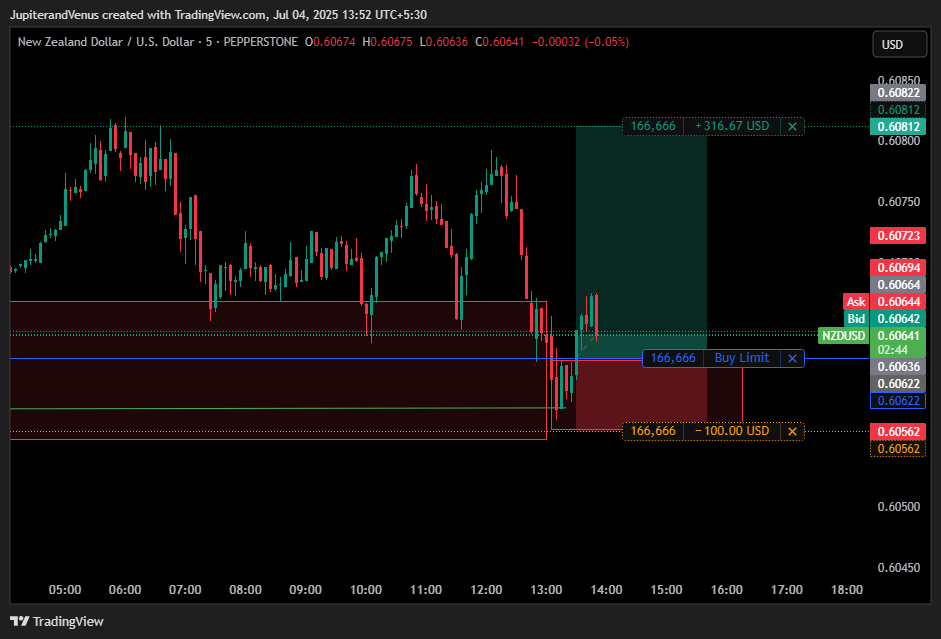Click the 0.60750 price axis label

point(898,202)
